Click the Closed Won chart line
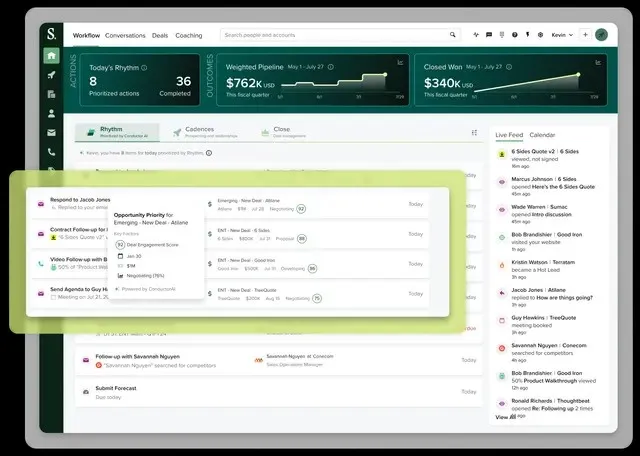This screenshot has height=456, width=640. (526, 83)
